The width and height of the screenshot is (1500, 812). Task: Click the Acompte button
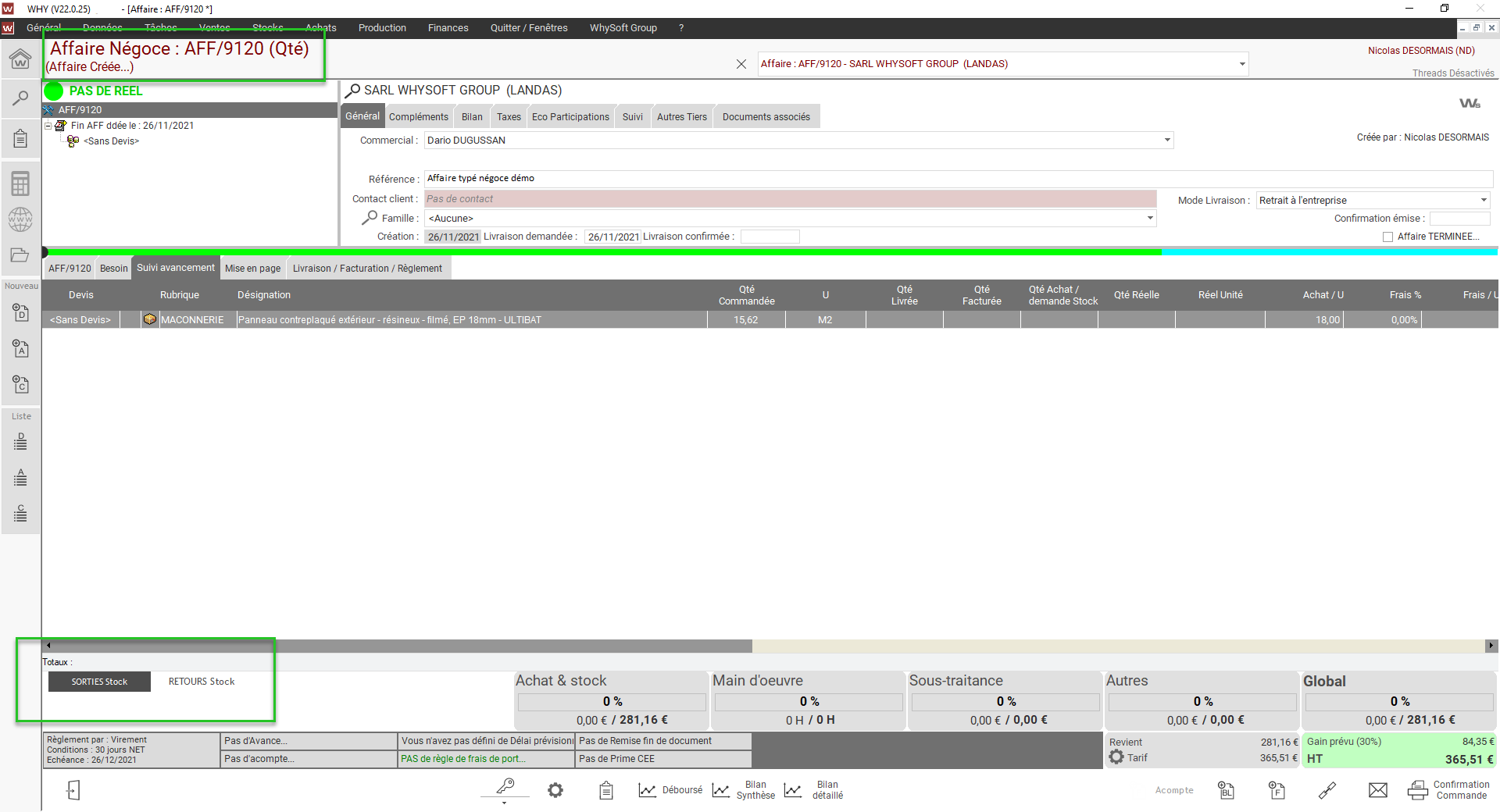tap(1174, 790)
